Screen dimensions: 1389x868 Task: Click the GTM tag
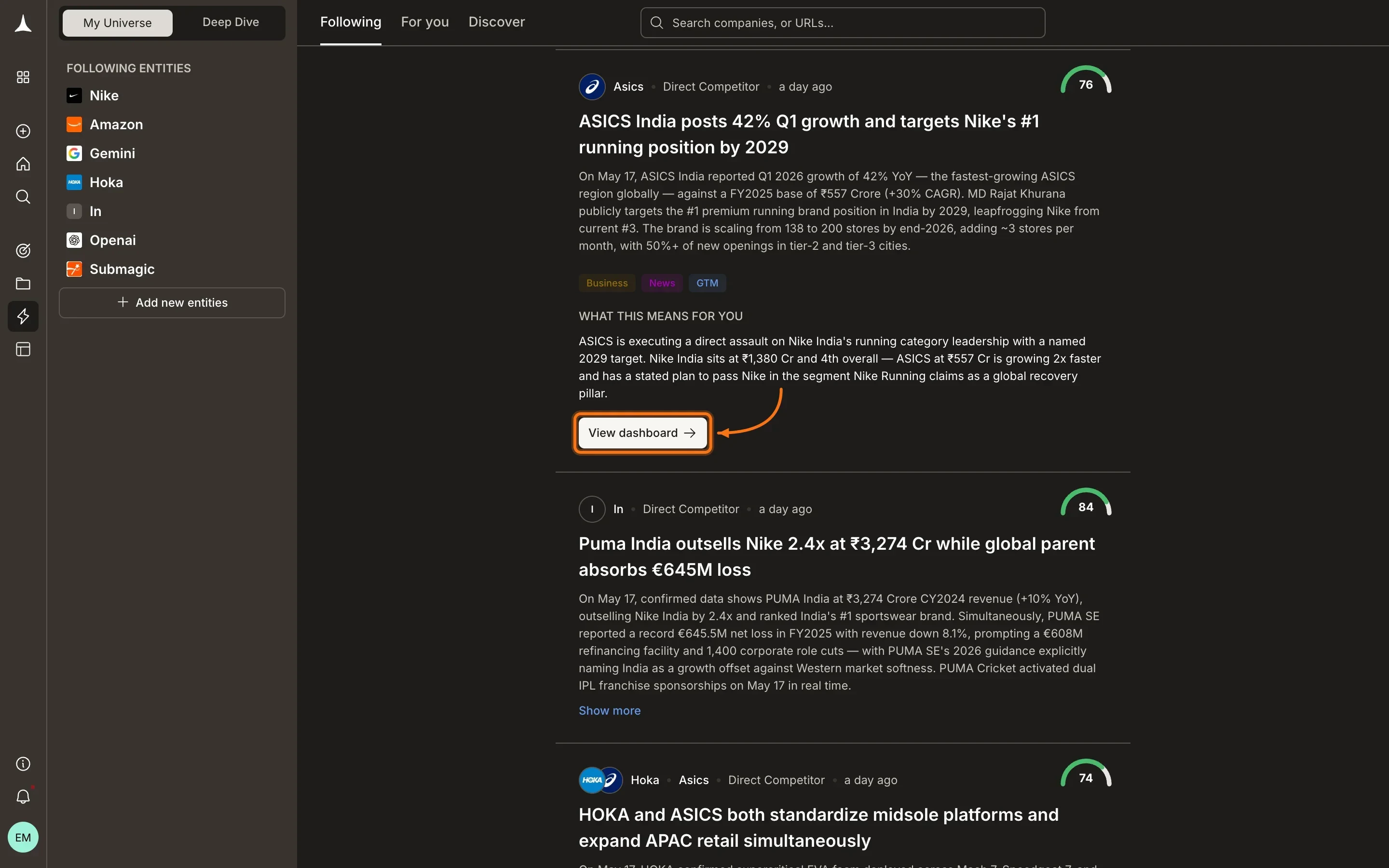[707, 283]
